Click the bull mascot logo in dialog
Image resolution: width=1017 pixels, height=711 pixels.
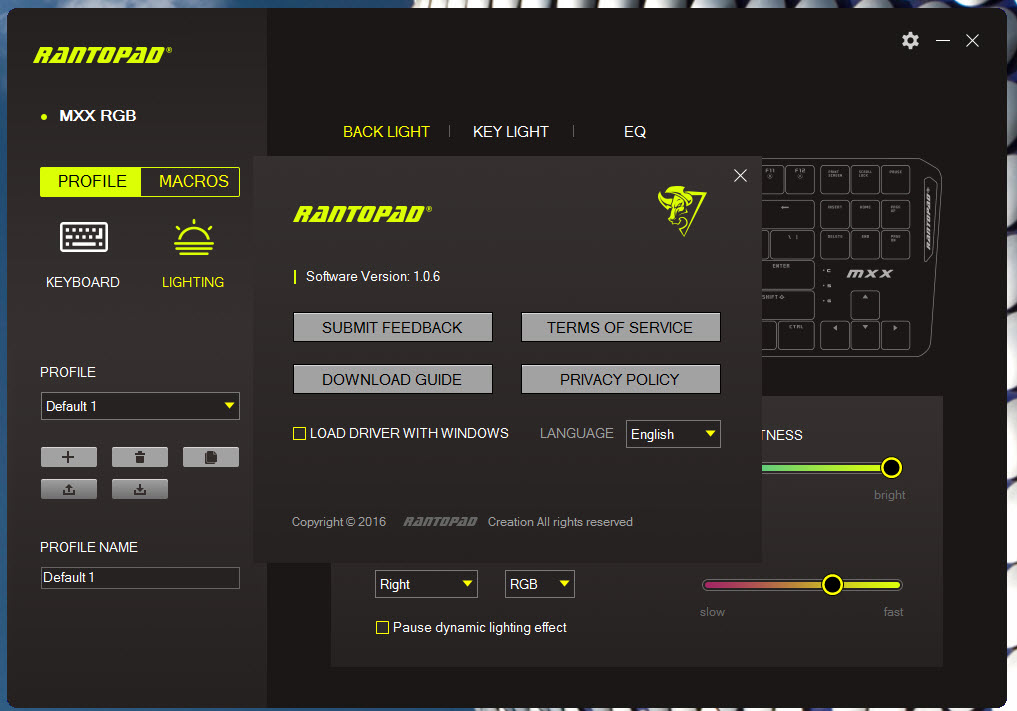681,210
